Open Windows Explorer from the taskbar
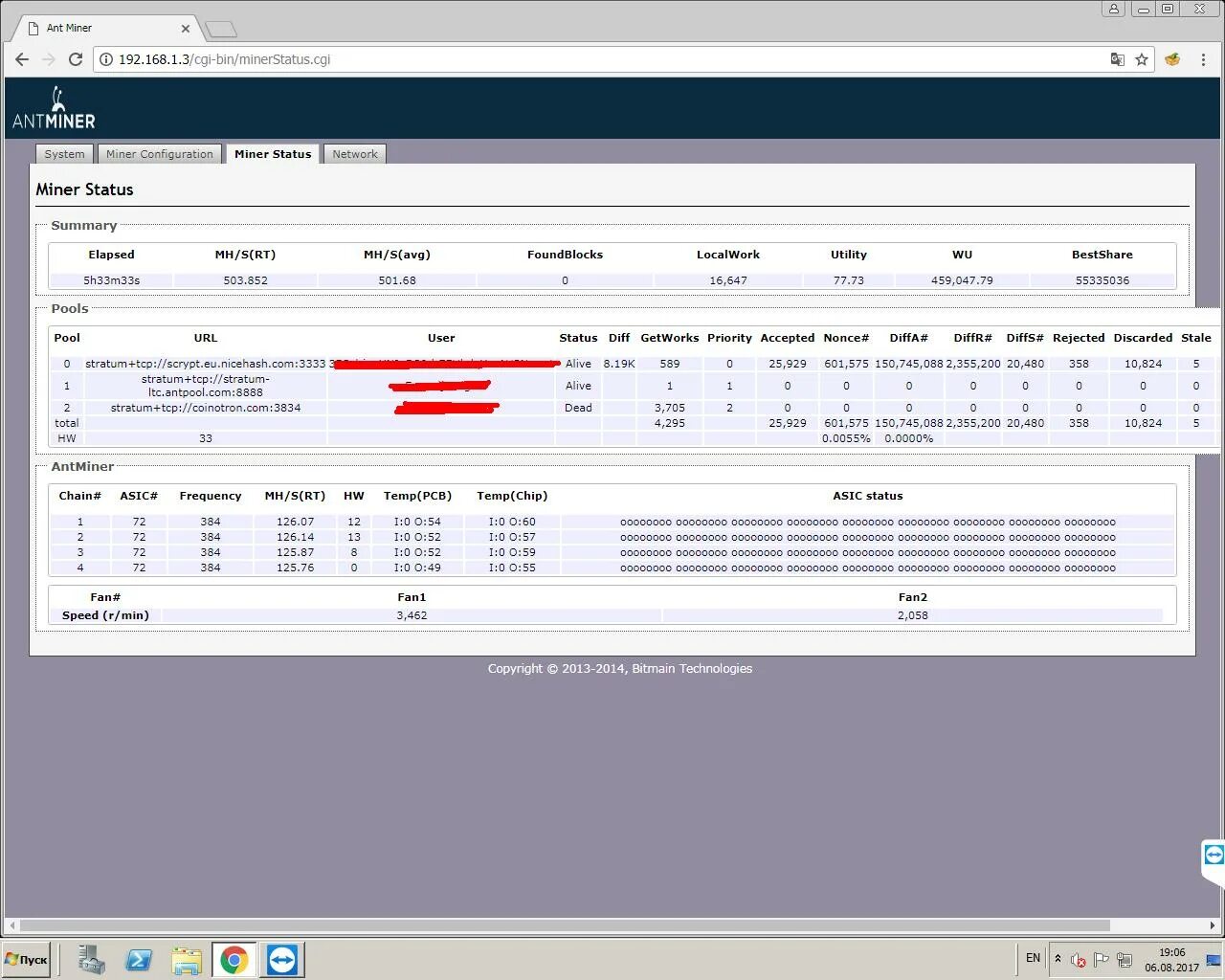Screen dimensions: 1225x980 tap(187, 960)
